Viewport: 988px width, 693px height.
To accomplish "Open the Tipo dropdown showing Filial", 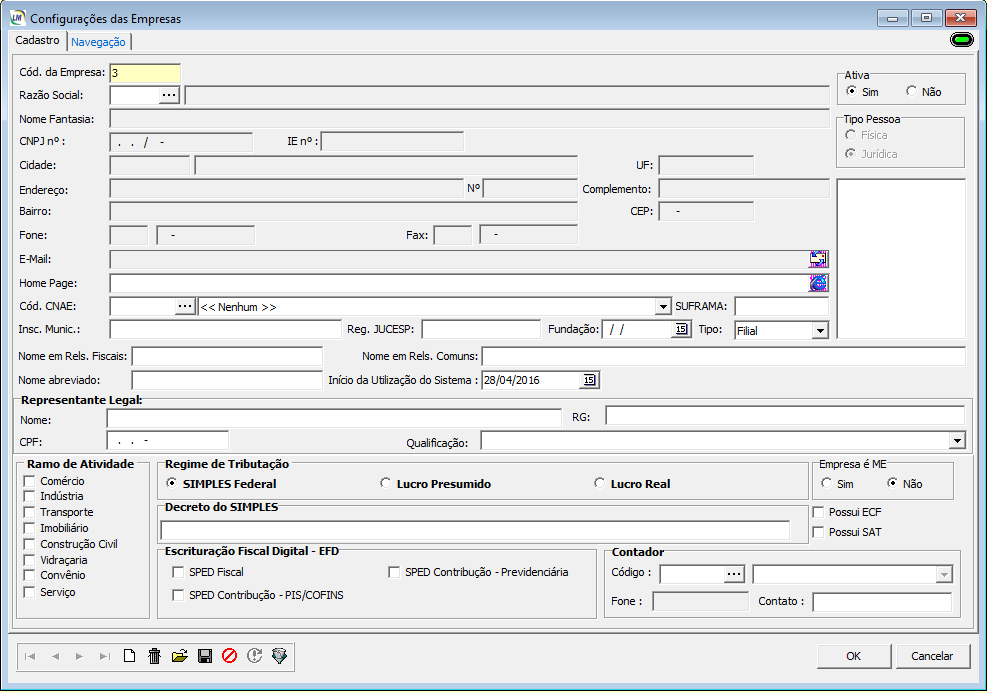I will click(820, 331).
